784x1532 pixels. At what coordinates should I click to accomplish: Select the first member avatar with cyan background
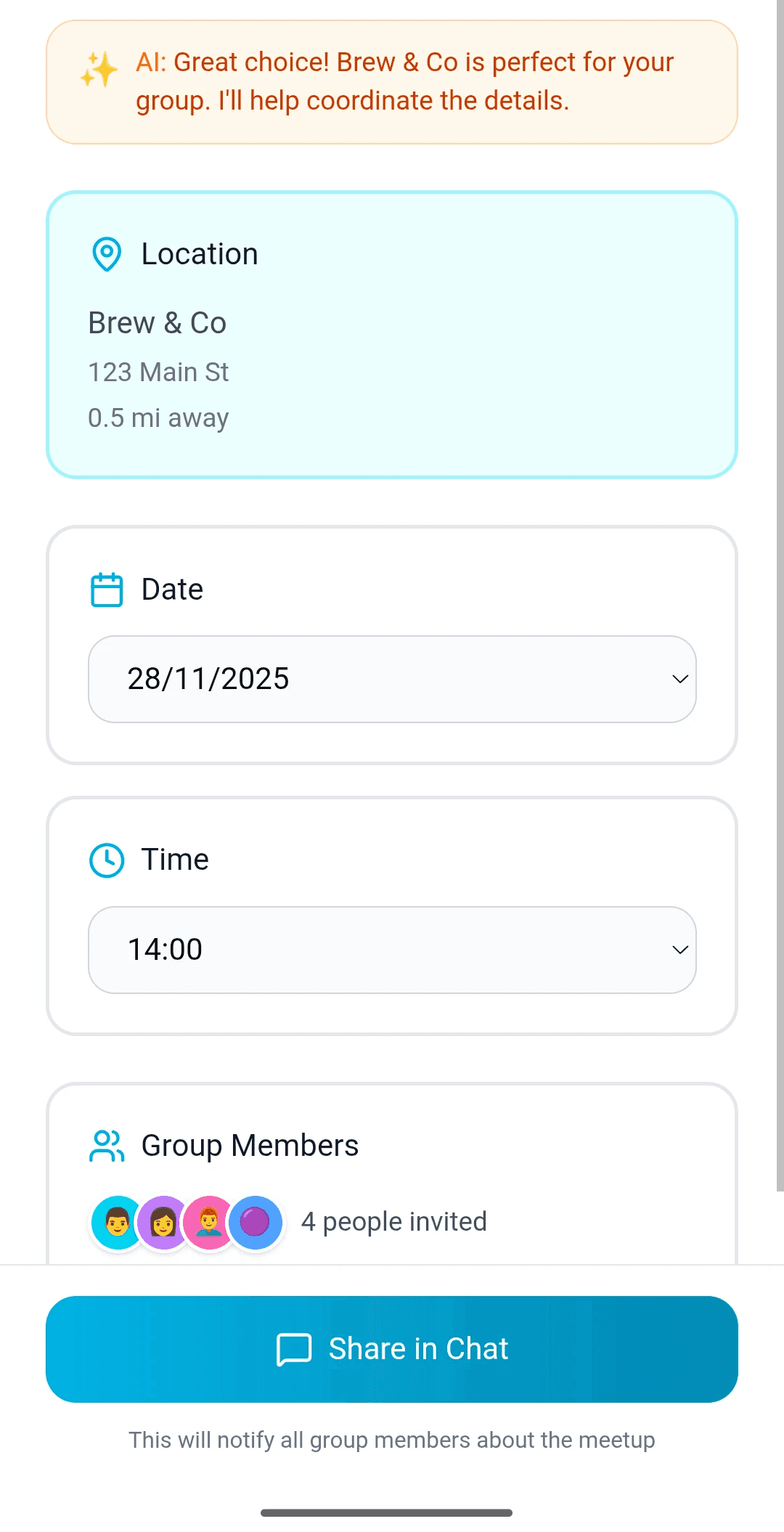pos(117,1223)
